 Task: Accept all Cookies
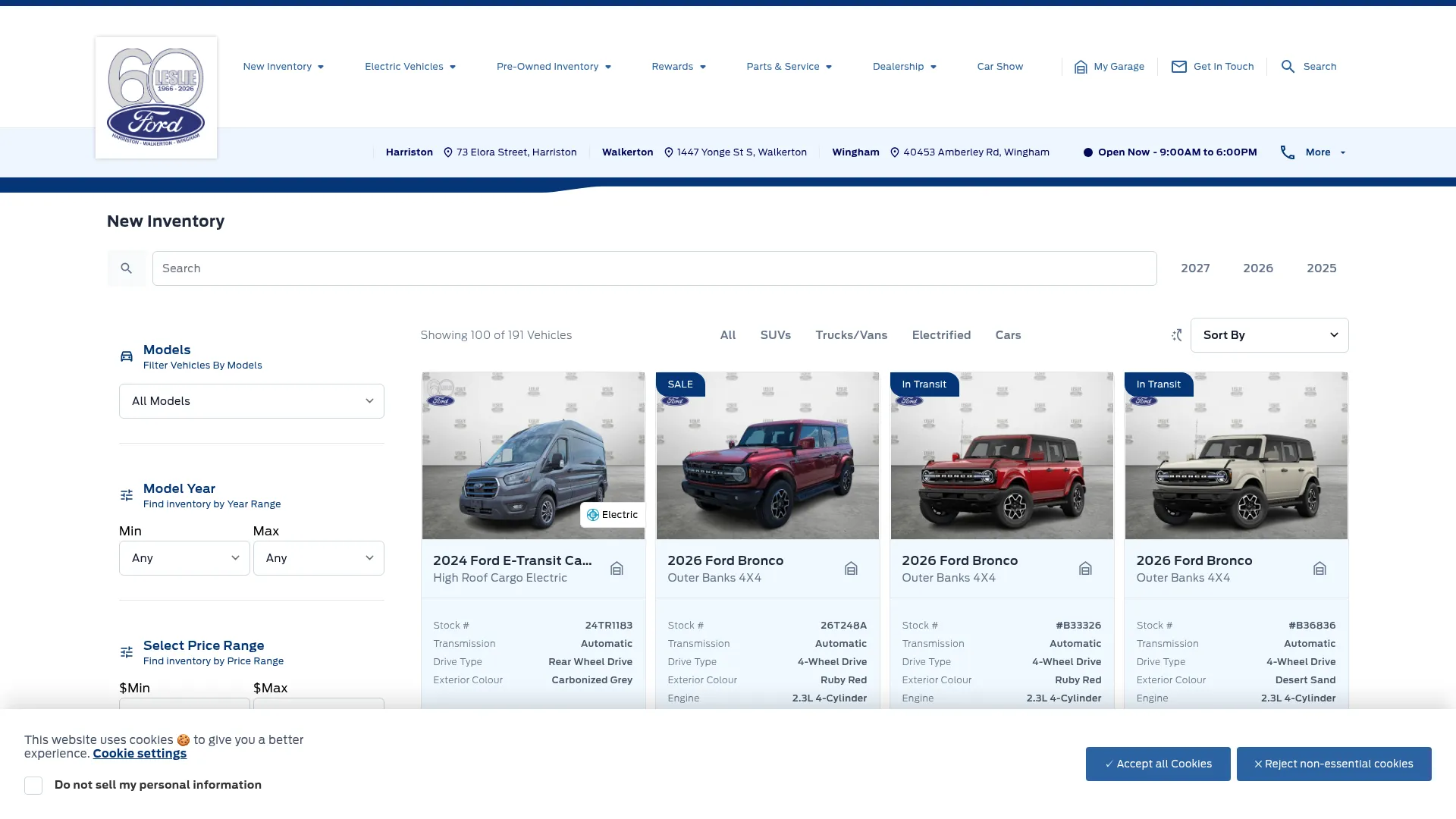pyautogui.click(x=1158, y=764)
